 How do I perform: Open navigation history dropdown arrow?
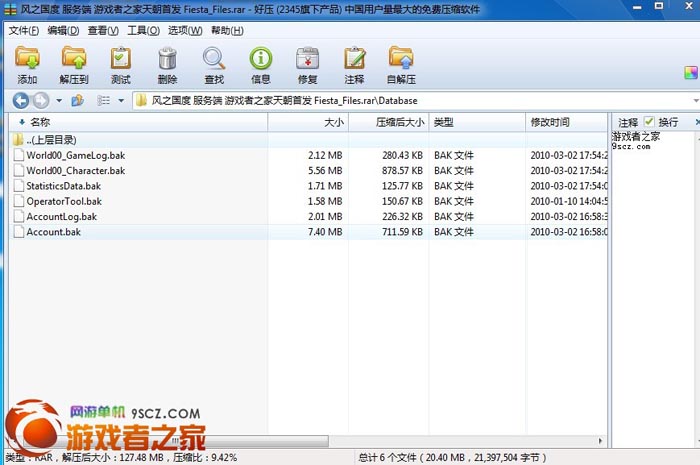tap(59, 101)
